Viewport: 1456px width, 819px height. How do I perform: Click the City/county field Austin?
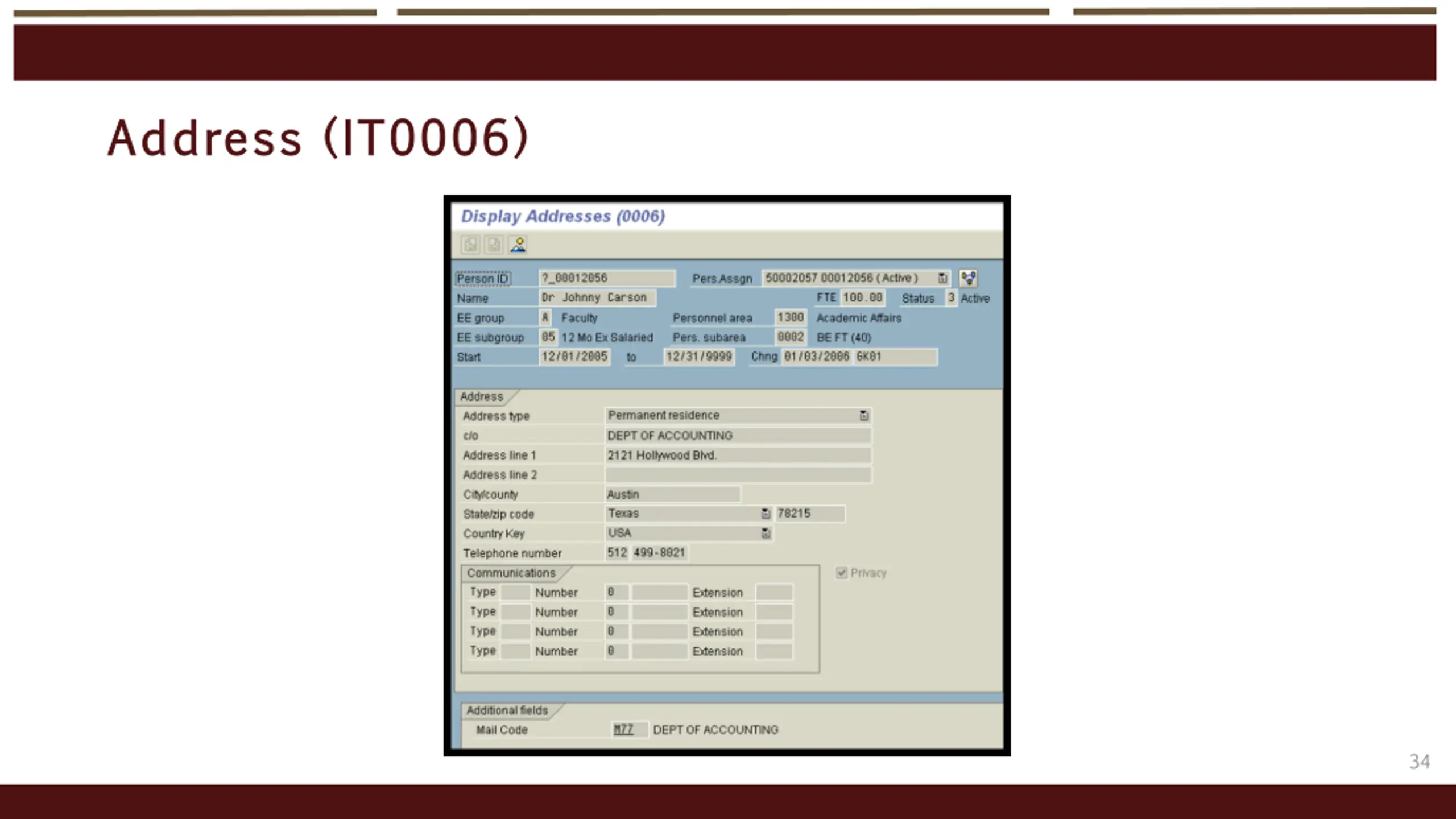[672, 494]
